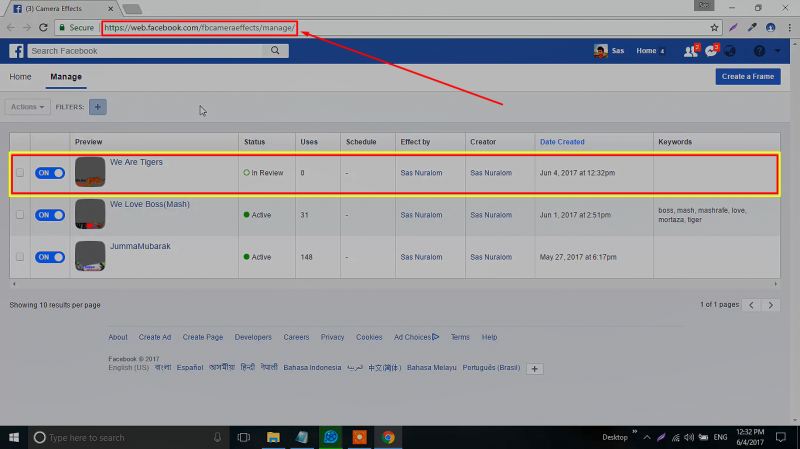Click the volume tray icon

coord(689,437)
